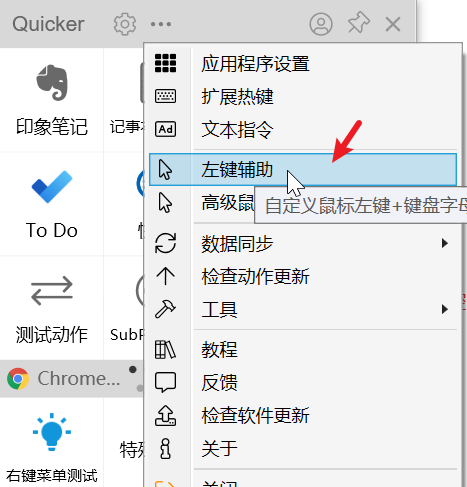
Task: Launch the To Do checkmark action
Action: pos(52,204)
